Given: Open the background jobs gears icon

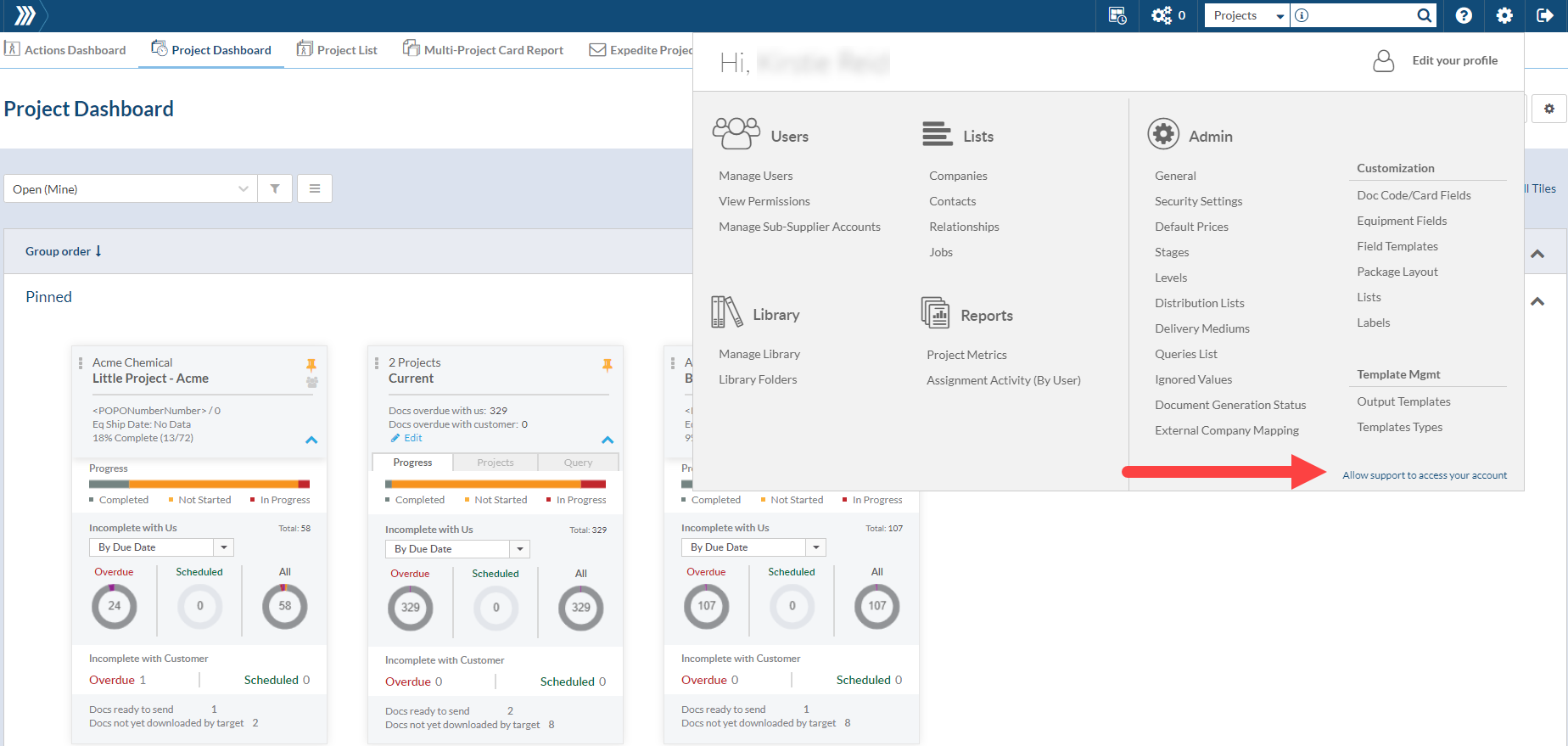Looking at the screenshot, I should (1161, 15).
